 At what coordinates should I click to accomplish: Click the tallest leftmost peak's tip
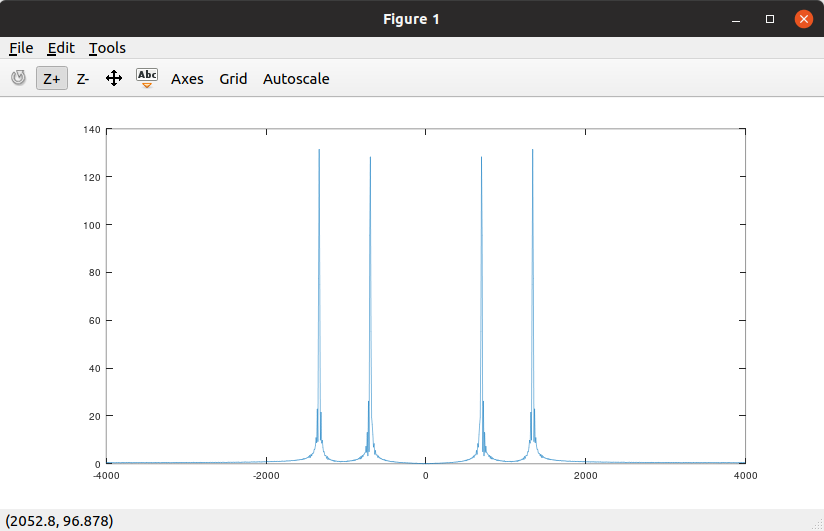coord(319,151)
